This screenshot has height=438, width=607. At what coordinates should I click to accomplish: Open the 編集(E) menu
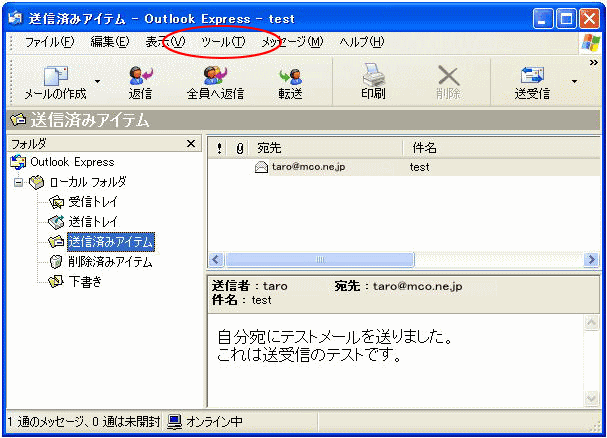click(110, 42)
